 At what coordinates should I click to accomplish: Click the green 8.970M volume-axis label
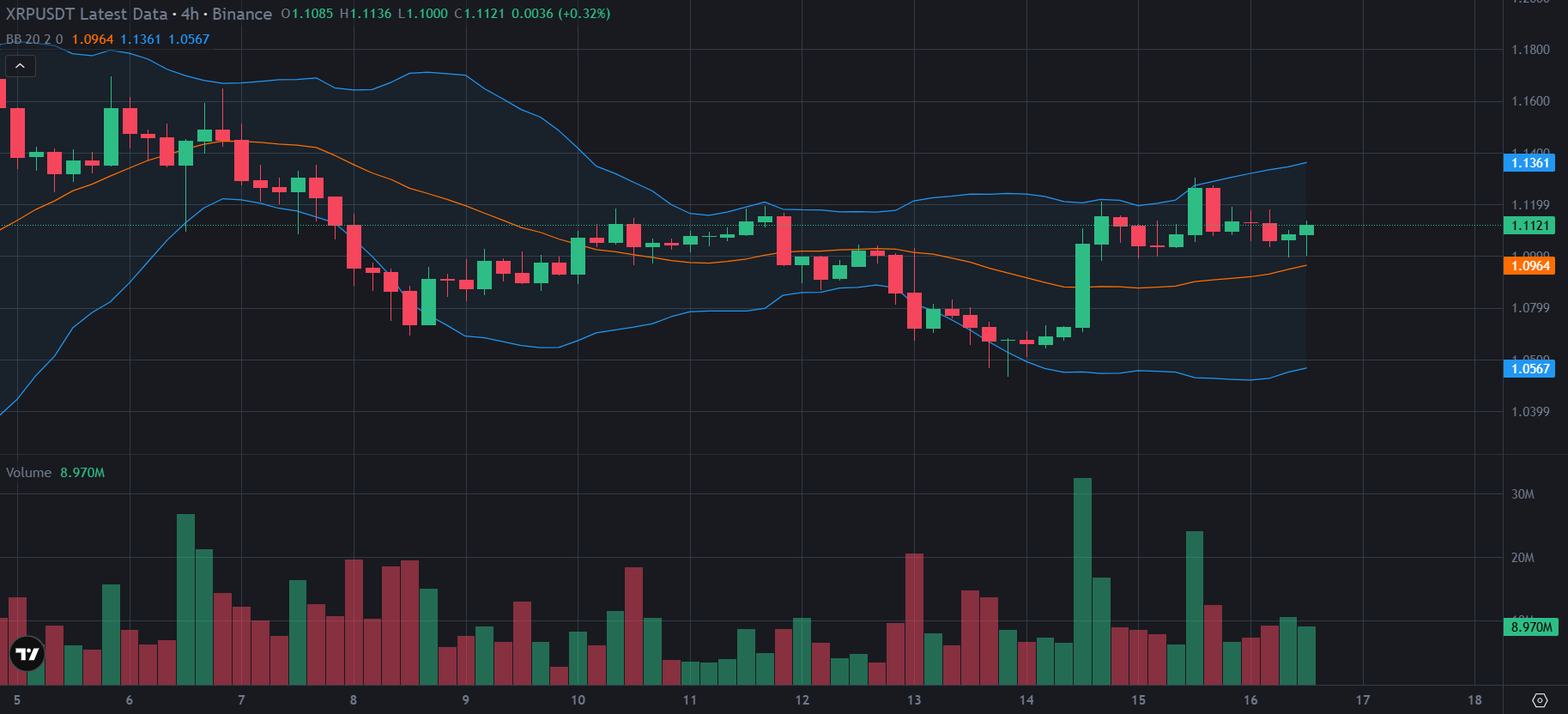coord(1531,627)
